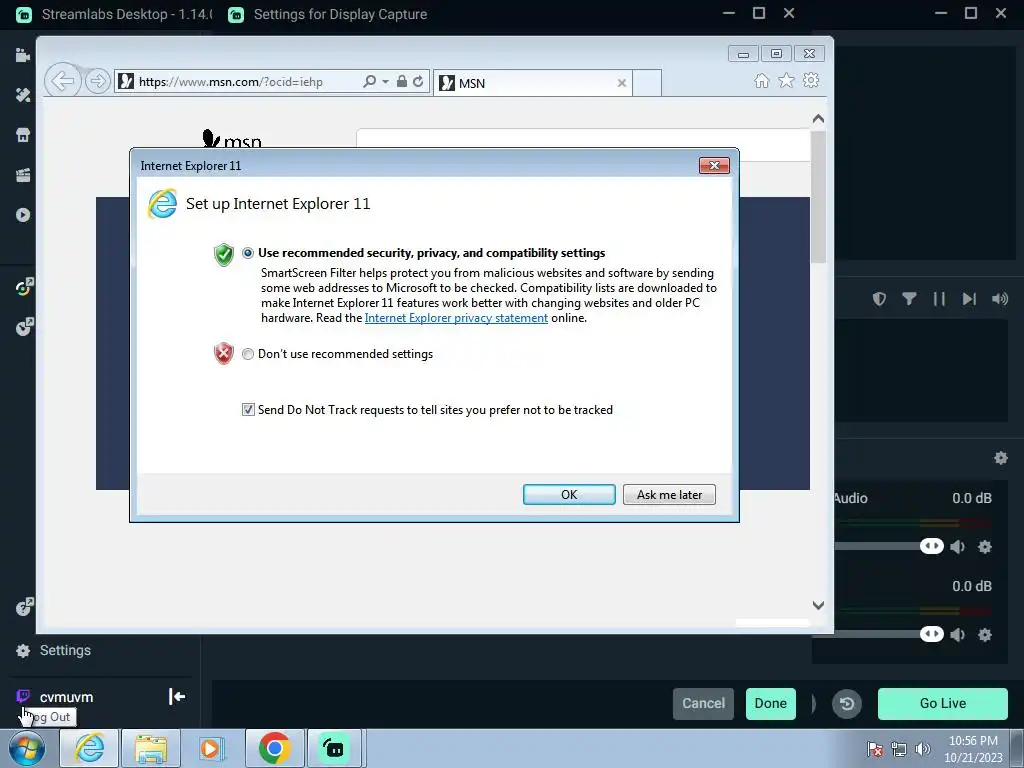Open the Themes icon in Streamlabs sidebar
1024x768 pixels.
pos(23,95)
